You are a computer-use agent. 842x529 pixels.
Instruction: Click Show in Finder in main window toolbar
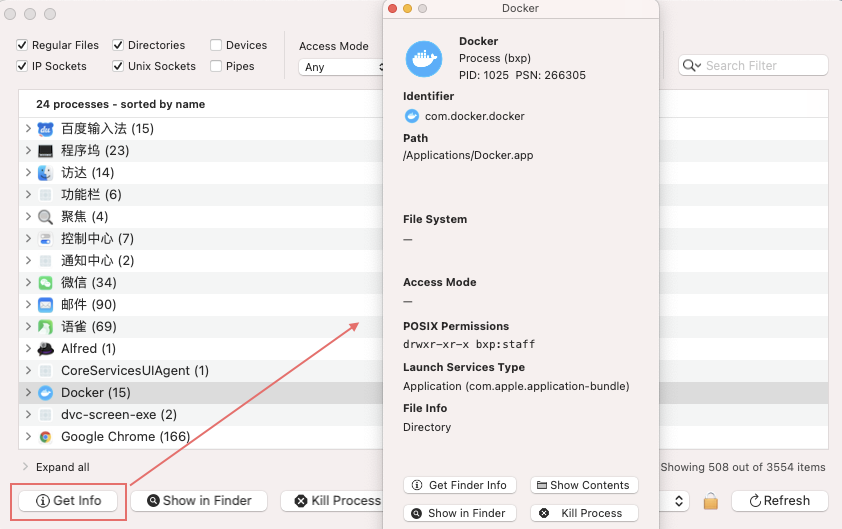199,501
